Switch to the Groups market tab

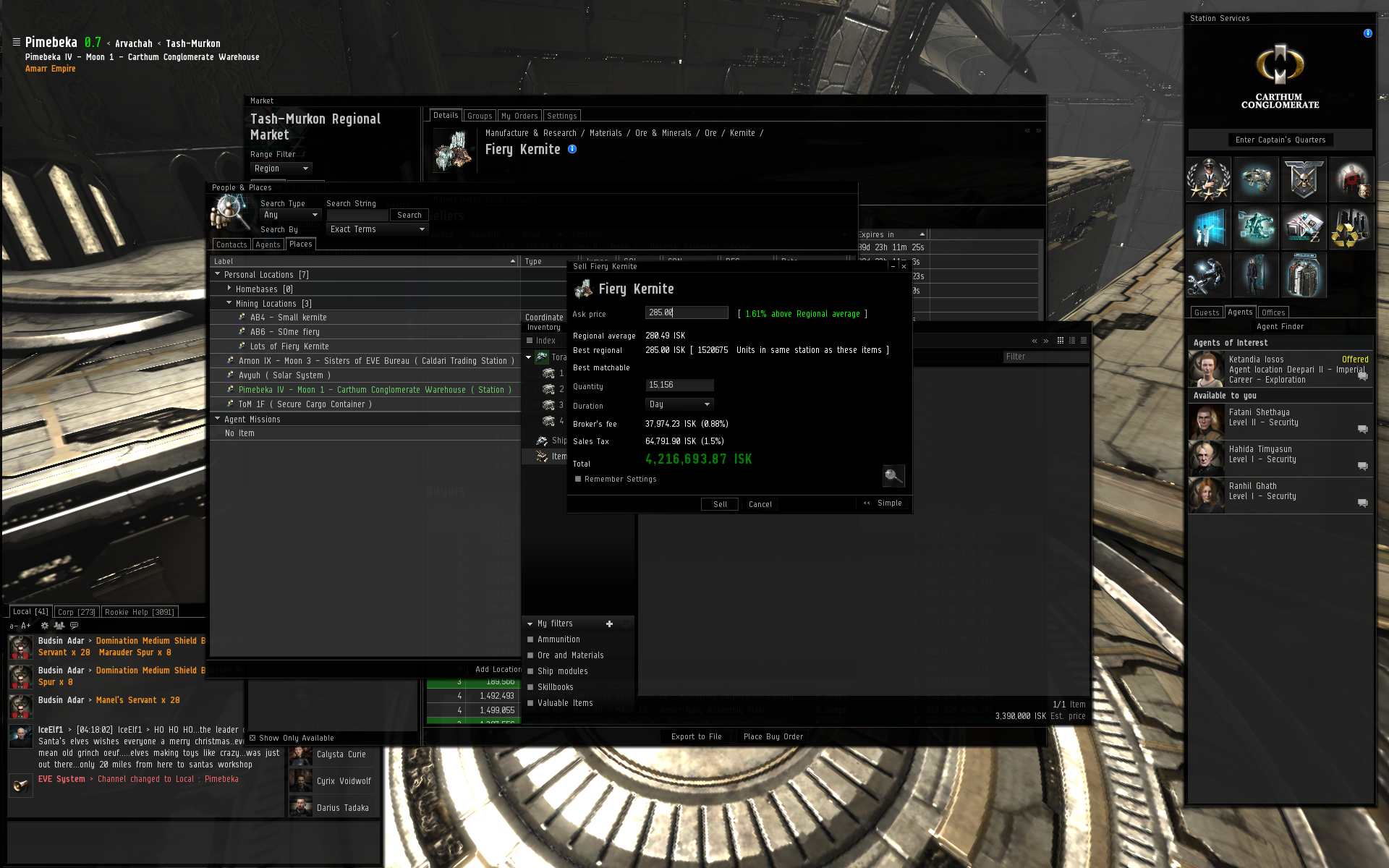click(480, 116)
